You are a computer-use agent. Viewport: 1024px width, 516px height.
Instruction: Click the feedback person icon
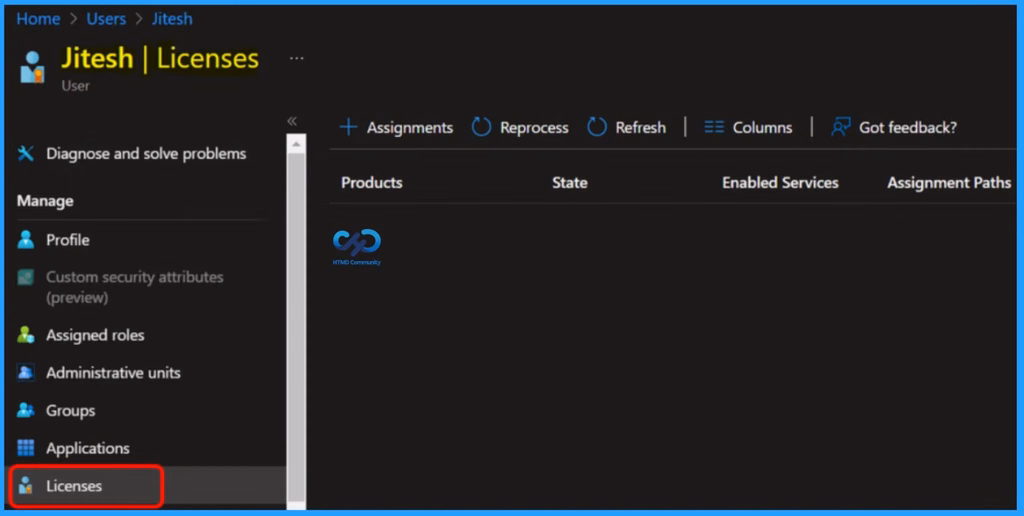(840, 127)
